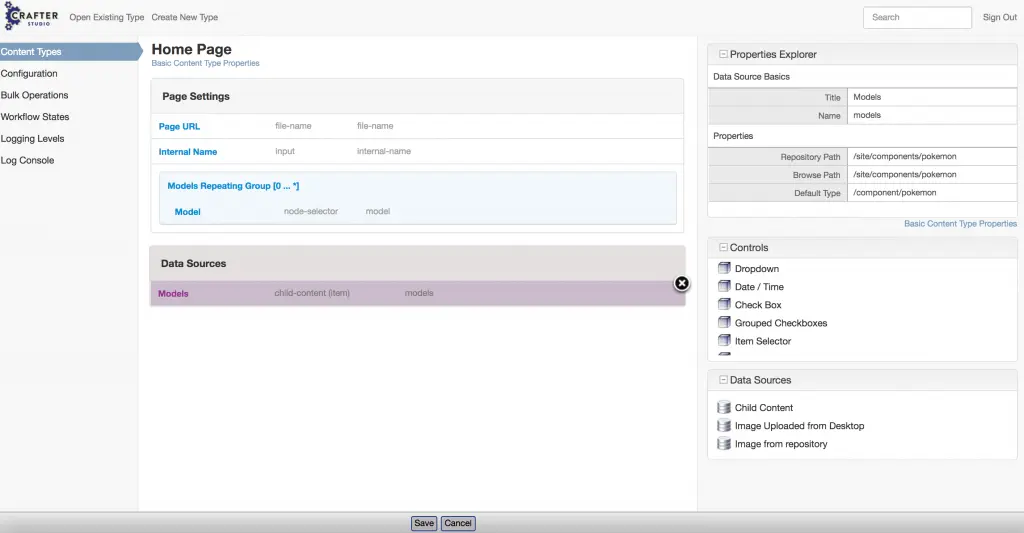
Task: Click the Crafter Studio logo
Action: click(32, 17)
